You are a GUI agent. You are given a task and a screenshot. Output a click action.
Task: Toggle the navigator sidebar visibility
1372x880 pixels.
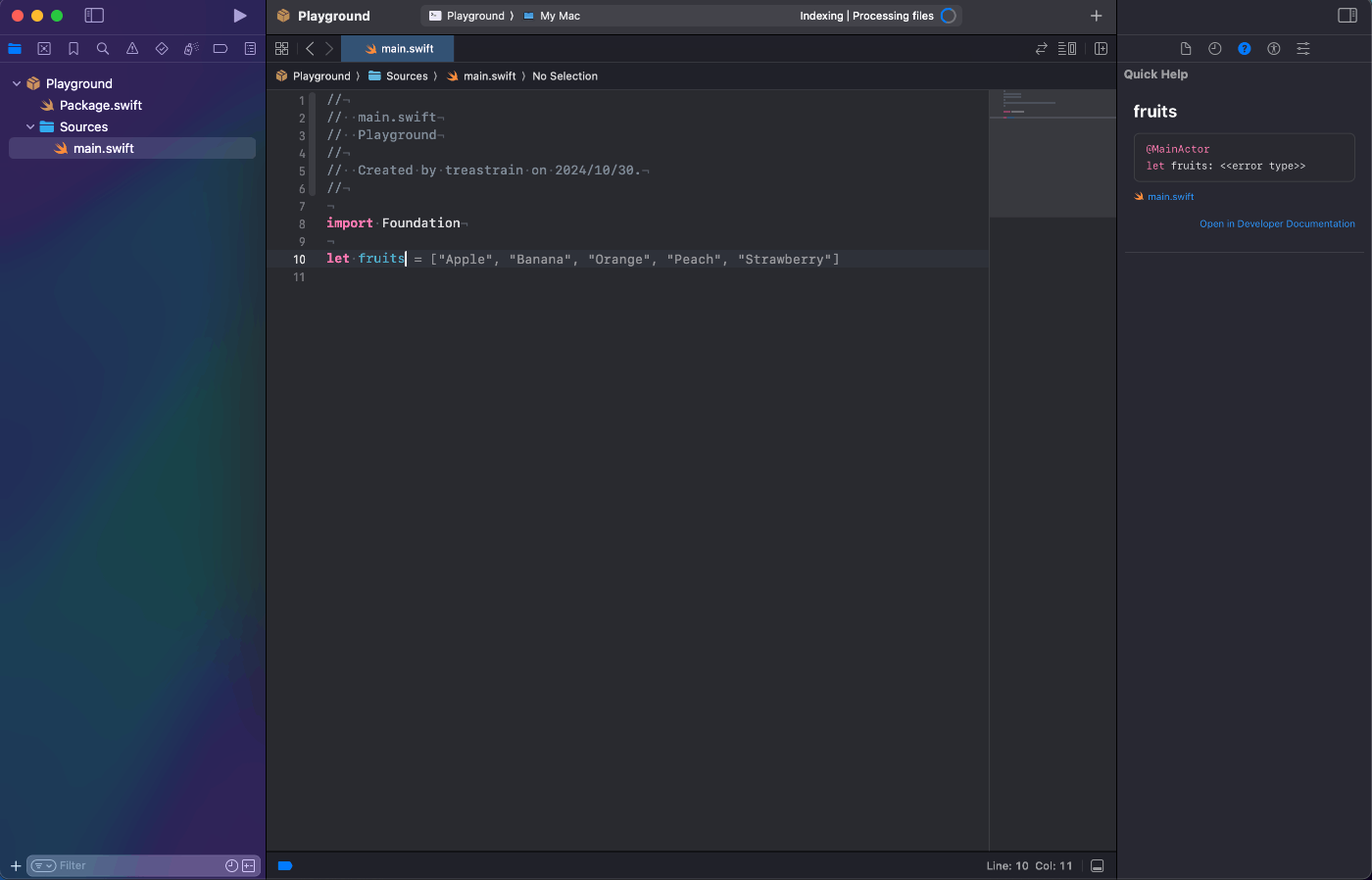(x=94, y=16)
